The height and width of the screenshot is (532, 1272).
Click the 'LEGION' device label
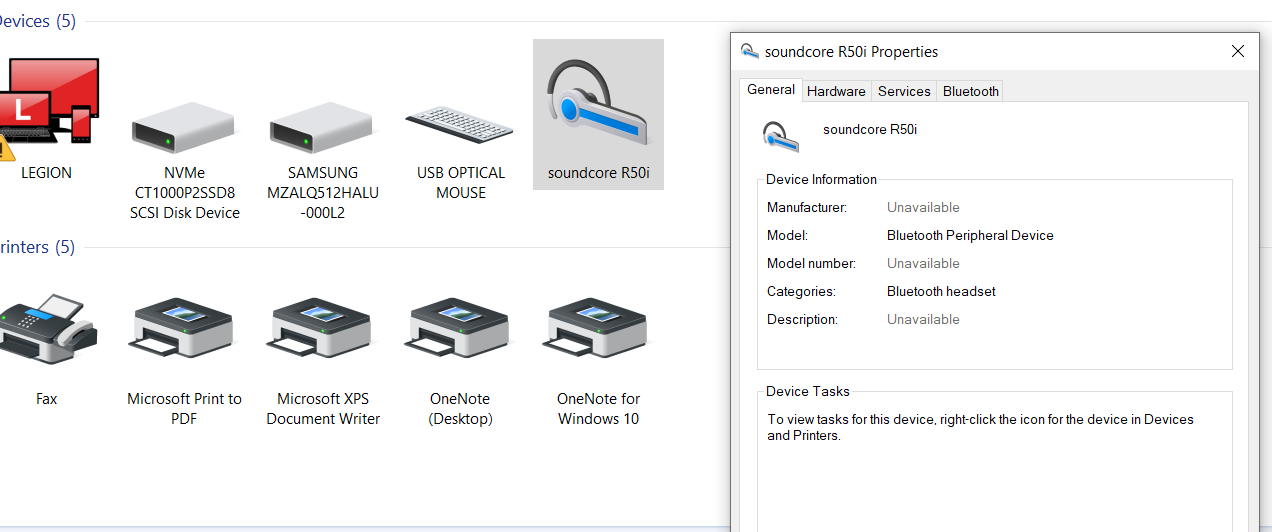47,173
